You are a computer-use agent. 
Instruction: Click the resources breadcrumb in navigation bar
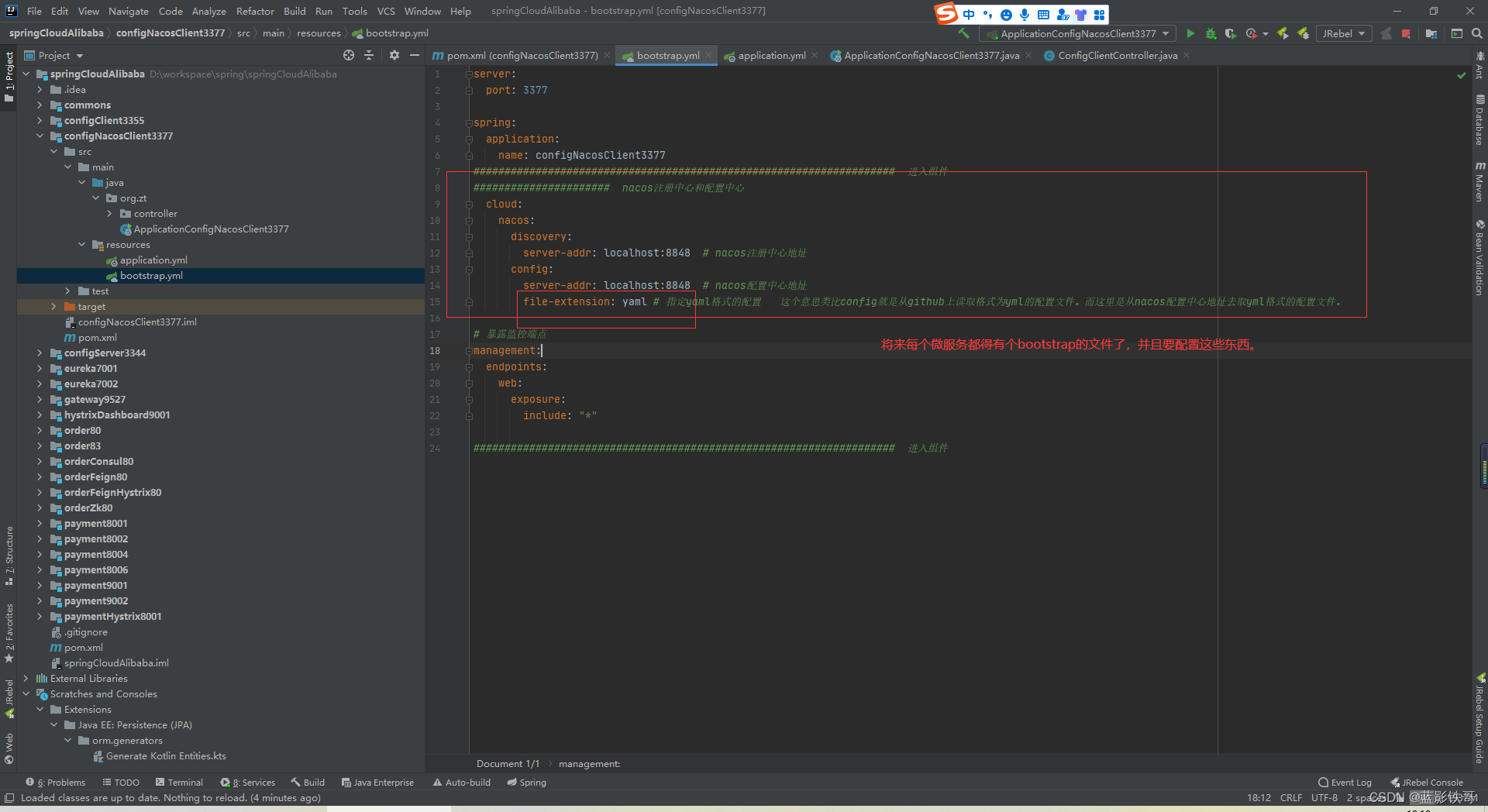[x=319, y=33]
